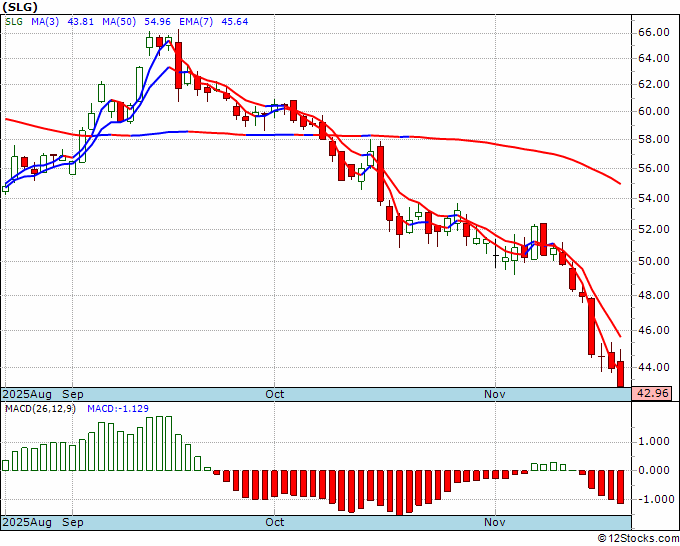680x546 pixels.
Task: Click the MA(50) value 54.96
Action: pos(157,21)
